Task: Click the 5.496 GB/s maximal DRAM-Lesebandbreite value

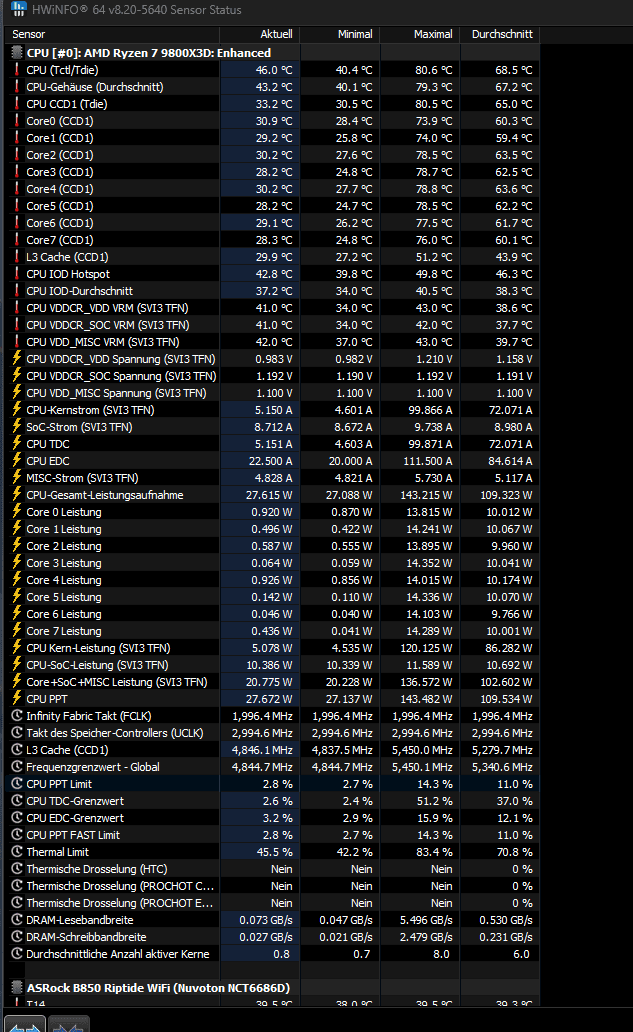Action: point(426,919)
